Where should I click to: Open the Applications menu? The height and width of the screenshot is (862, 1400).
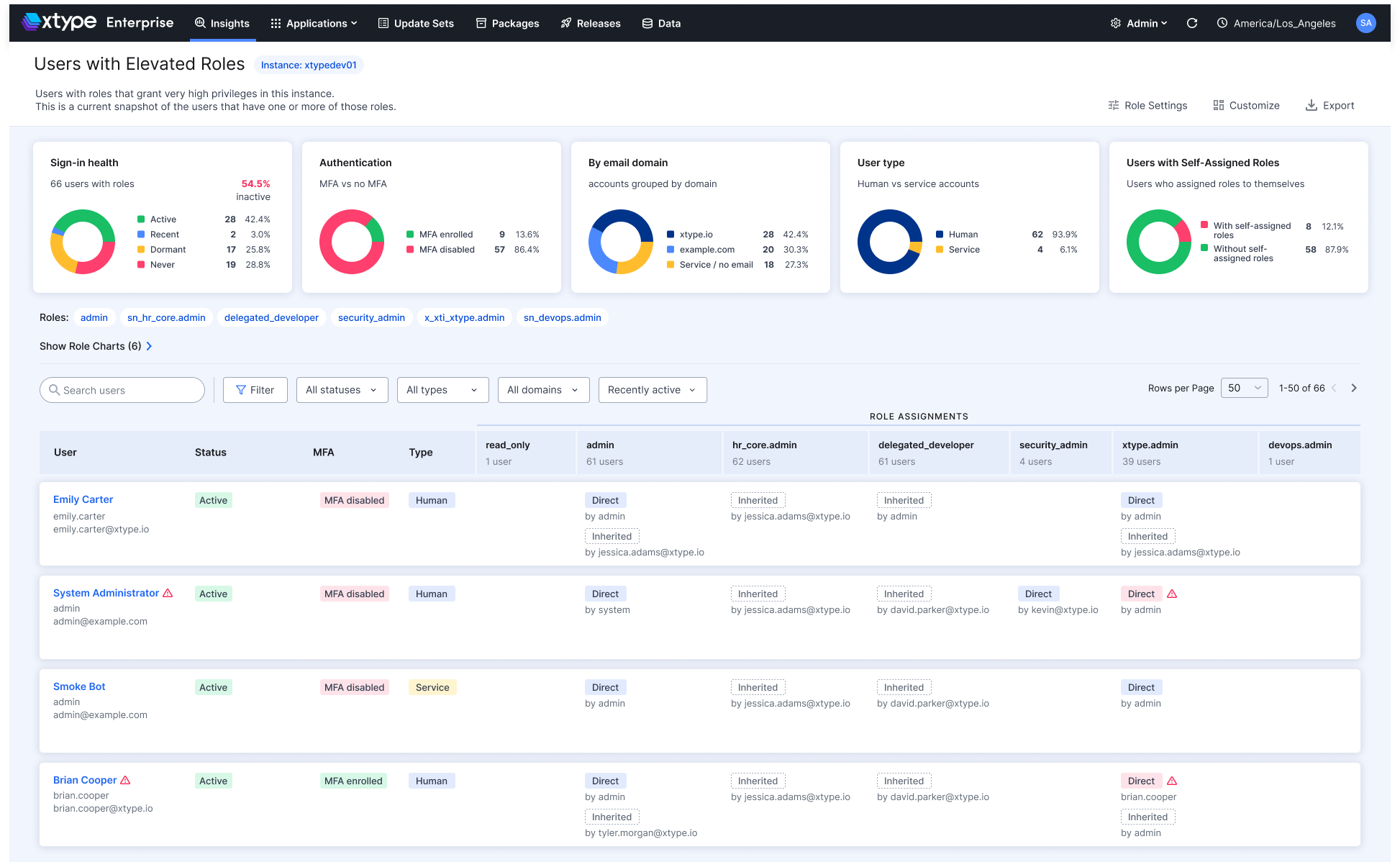pyautogui.click(x=314, y=23)
